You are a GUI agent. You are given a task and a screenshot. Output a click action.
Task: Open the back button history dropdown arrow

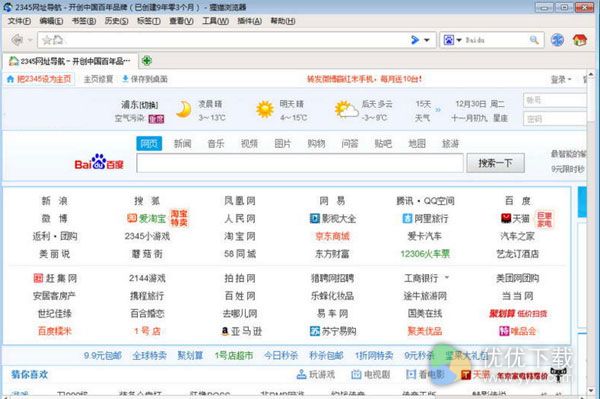[29, 40]
